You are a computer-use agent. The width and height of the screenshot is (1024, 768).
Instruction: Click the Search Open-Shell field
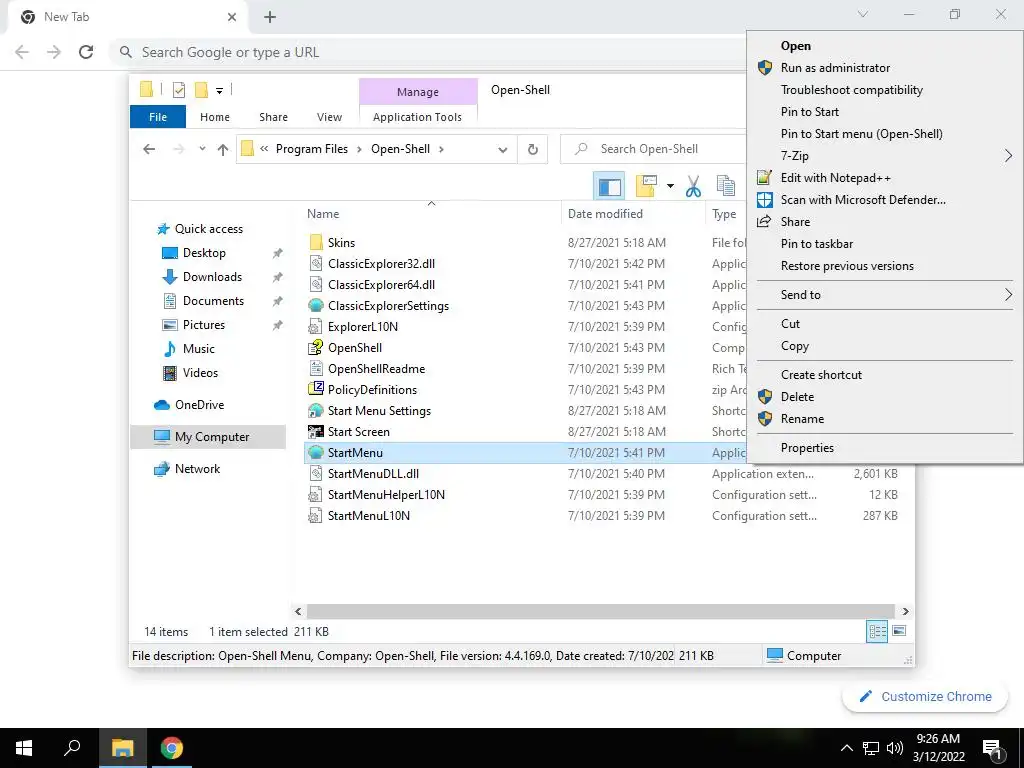click(x=653, y=149)
